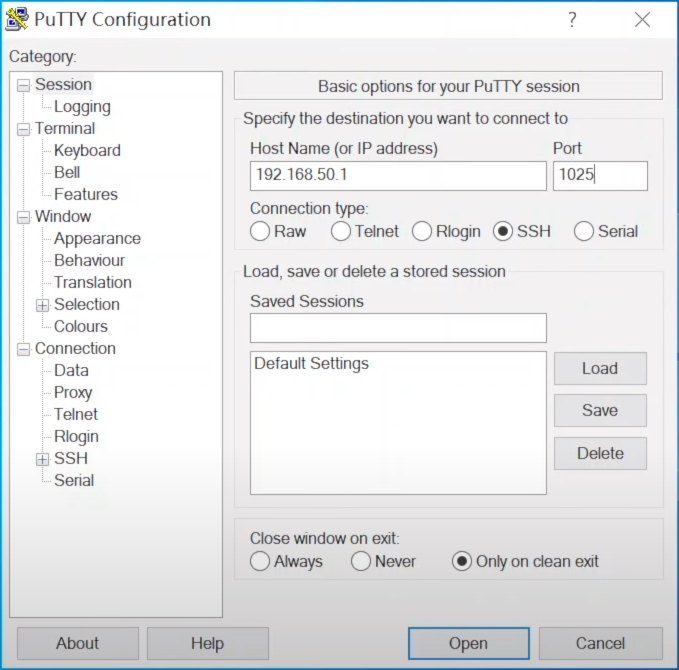This screenshot has width=679, height=670.
Task: Click the PuTTY icon in title bar
Action: (x=17, y=20)
